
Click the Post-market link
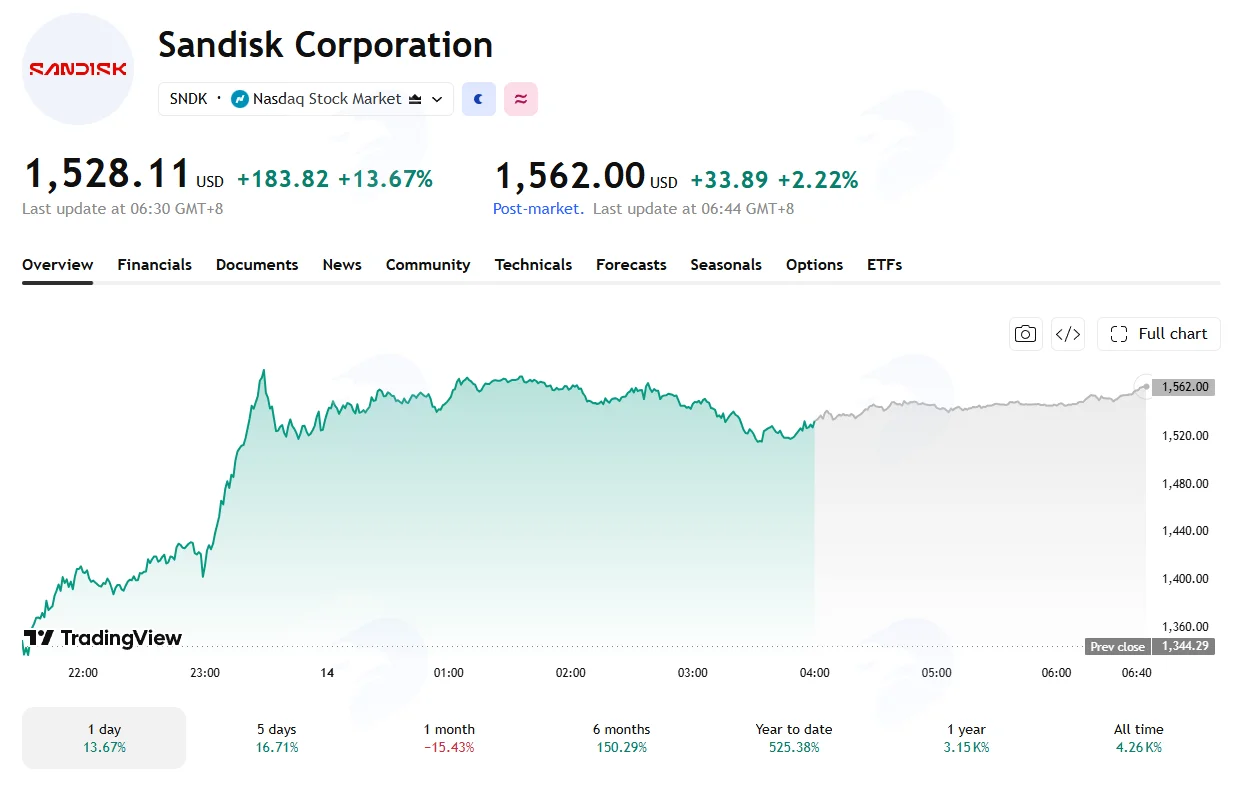[537, 209]
